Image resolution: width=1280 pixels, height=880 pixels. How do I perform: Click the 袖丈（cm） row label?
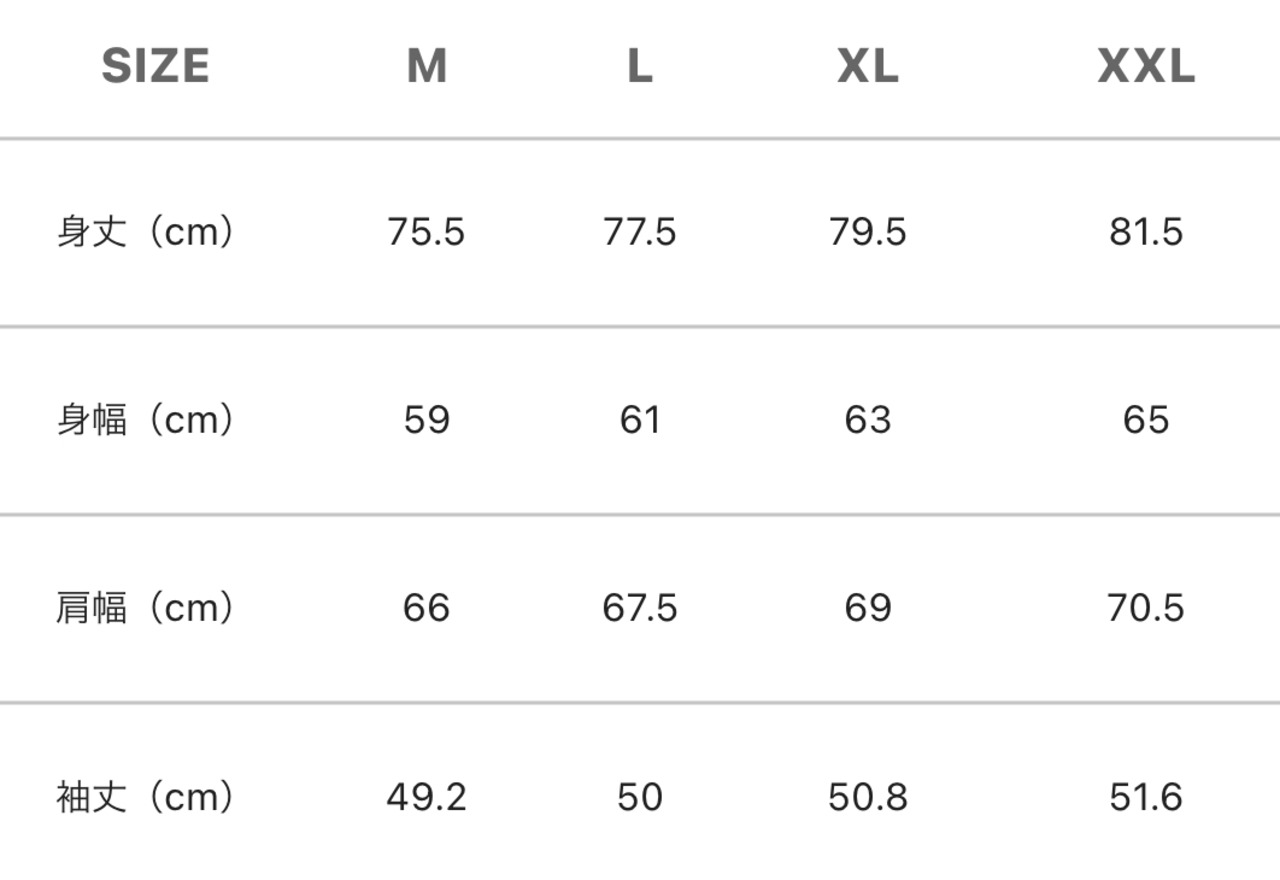coord(147,797)
